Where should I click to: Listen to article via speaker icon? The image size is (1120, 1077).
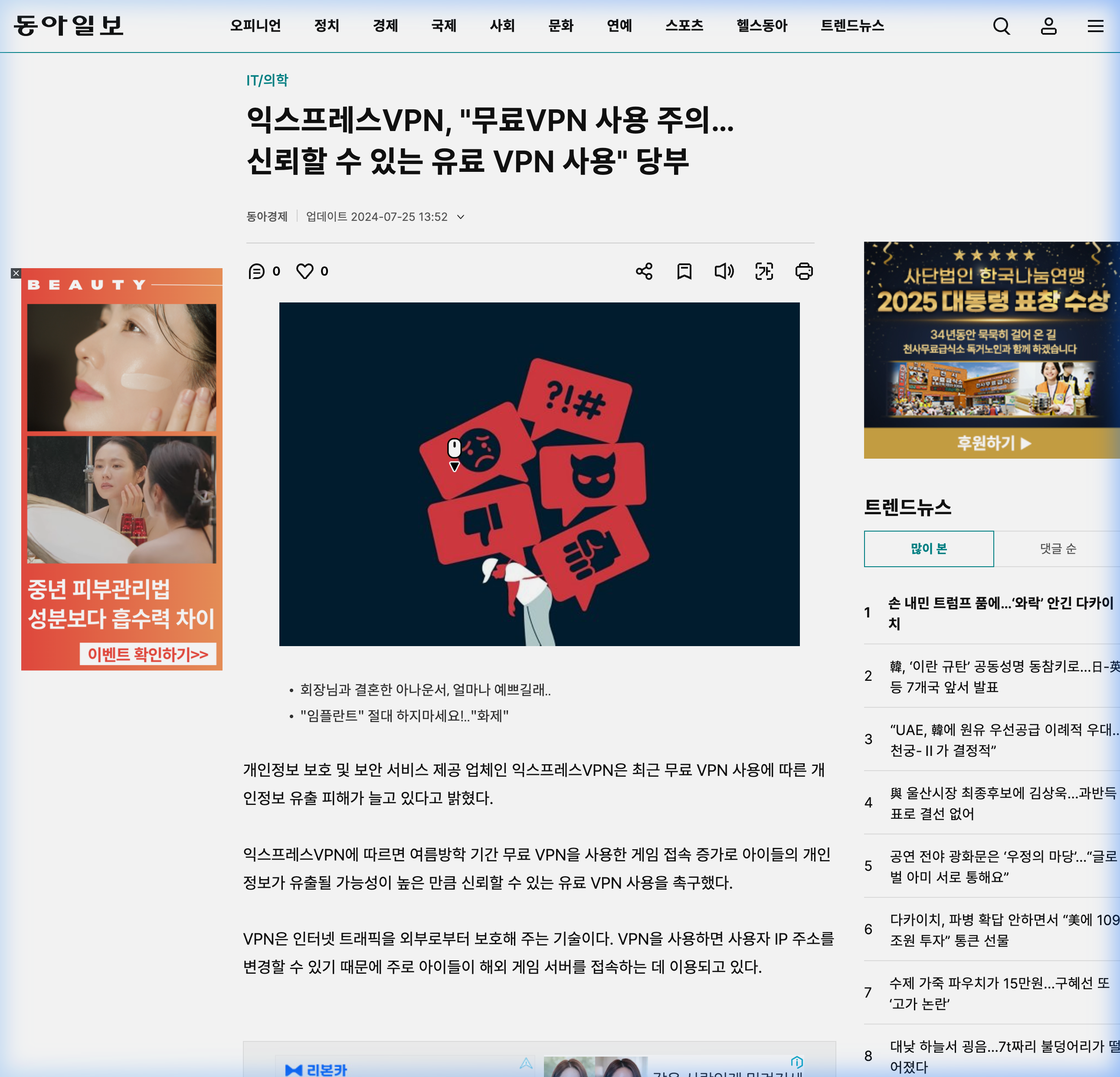tap(724, 271)
